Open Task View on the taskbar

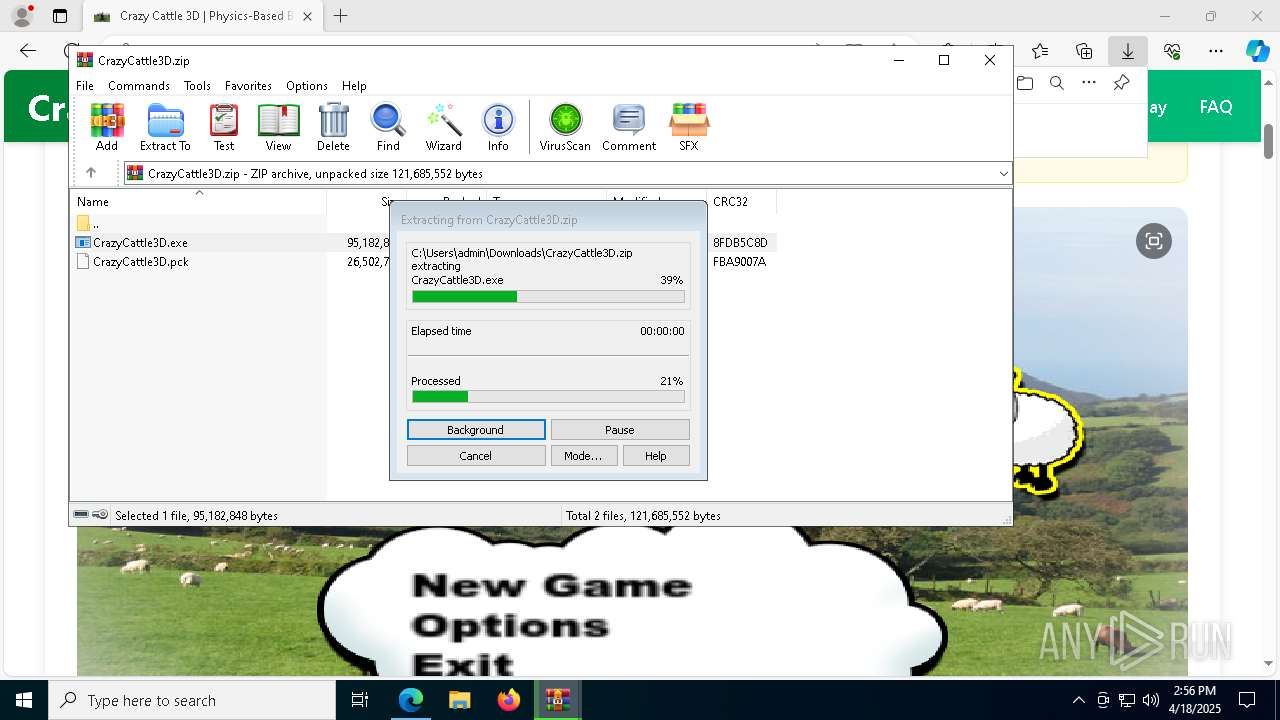[x=360, y=700]
